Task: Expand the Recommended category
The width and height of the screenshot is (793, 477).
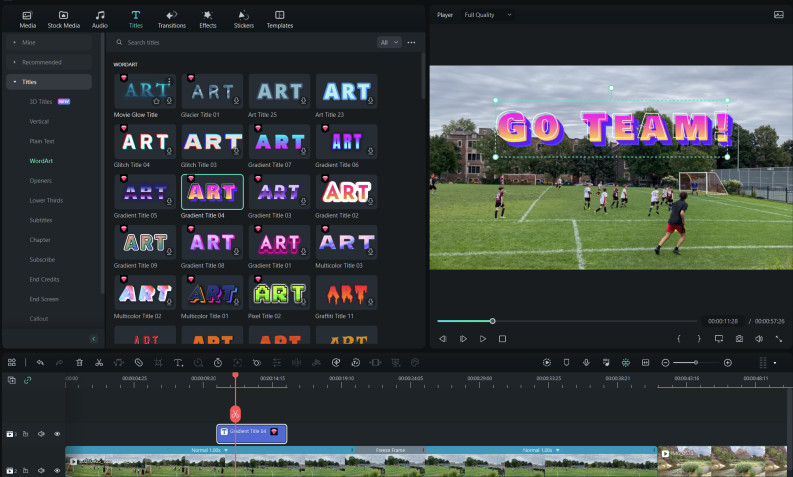Action: click(49, 62)
